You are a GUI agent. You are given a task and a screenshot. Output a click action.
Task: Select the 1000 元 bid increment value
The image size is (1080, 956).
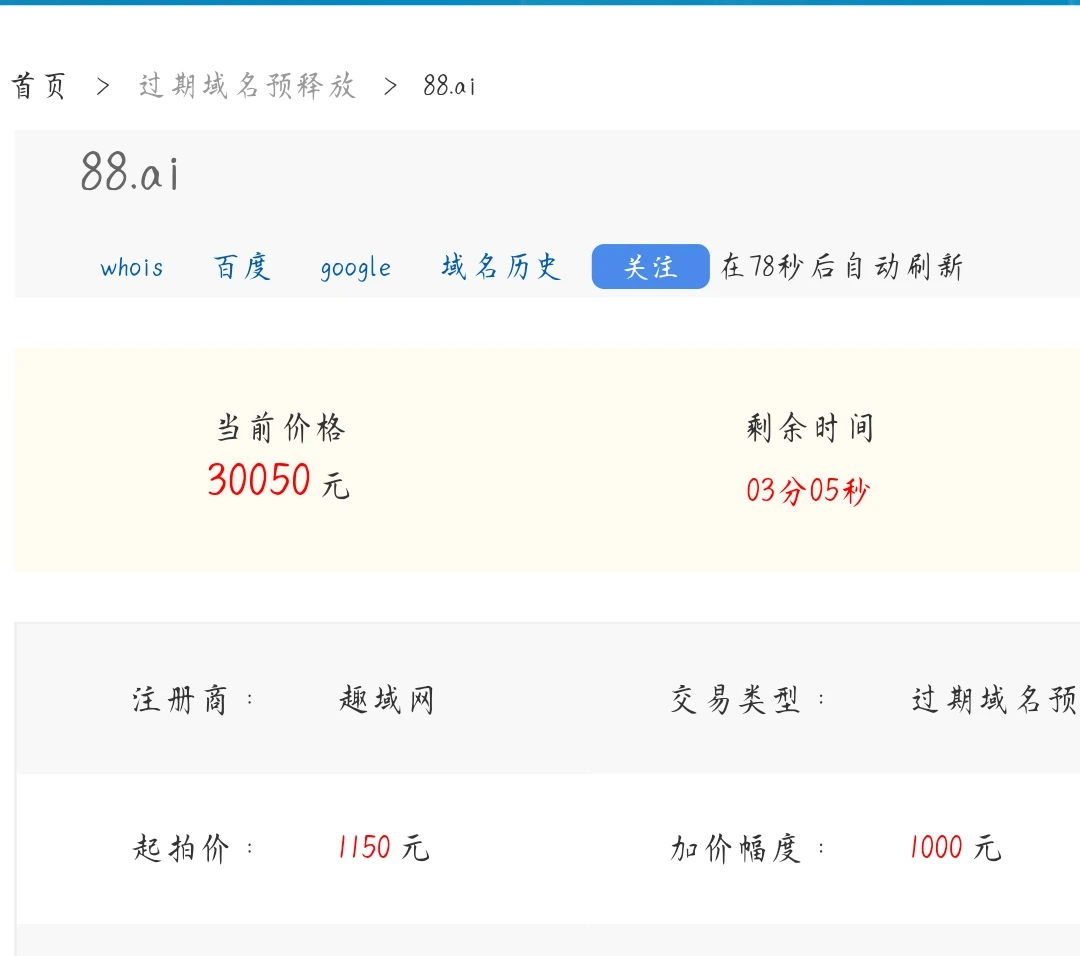click(x=954, y=848)
